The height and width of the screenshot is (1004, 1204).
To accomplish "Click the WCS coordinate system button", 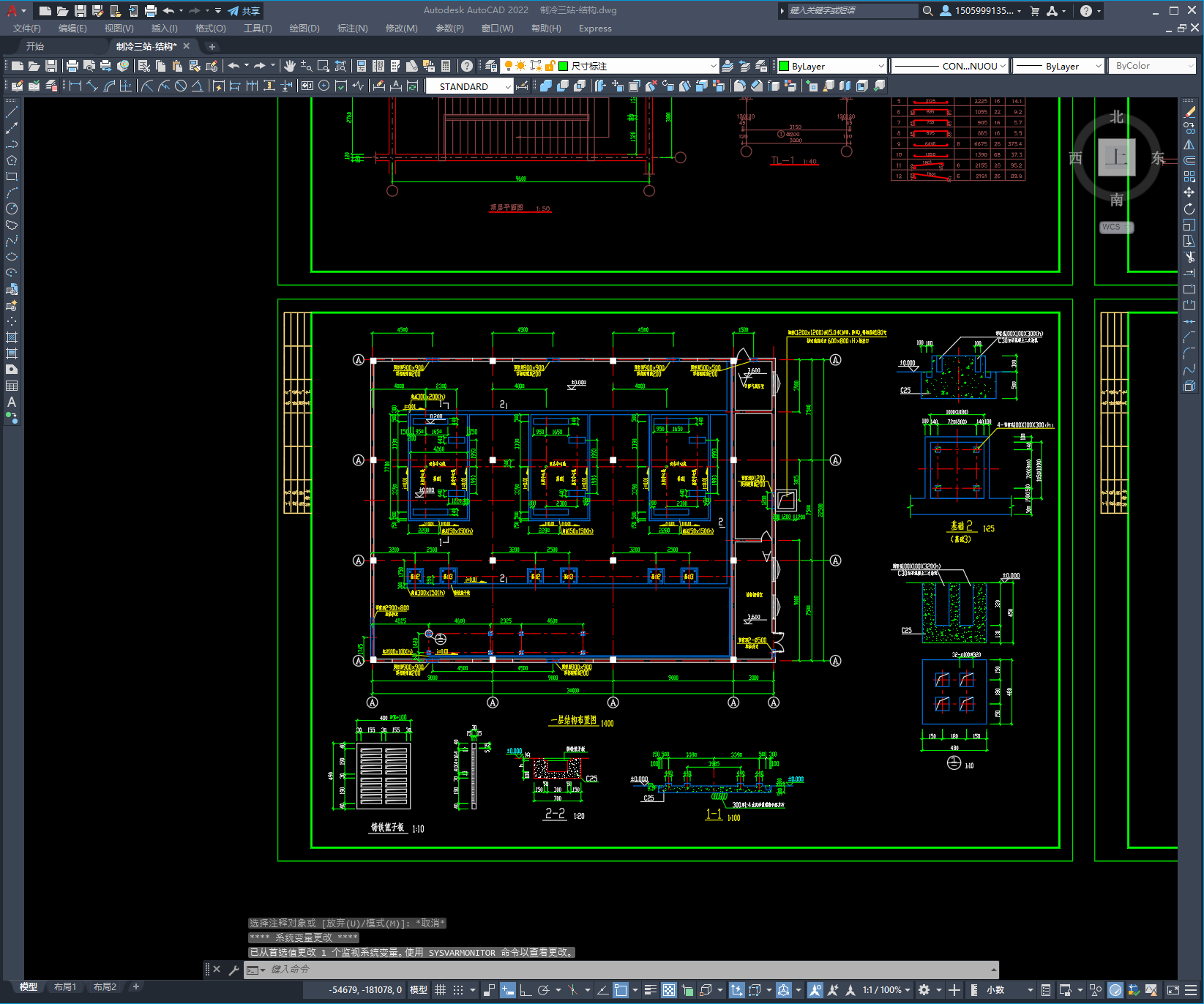I will pos(1115,227).
